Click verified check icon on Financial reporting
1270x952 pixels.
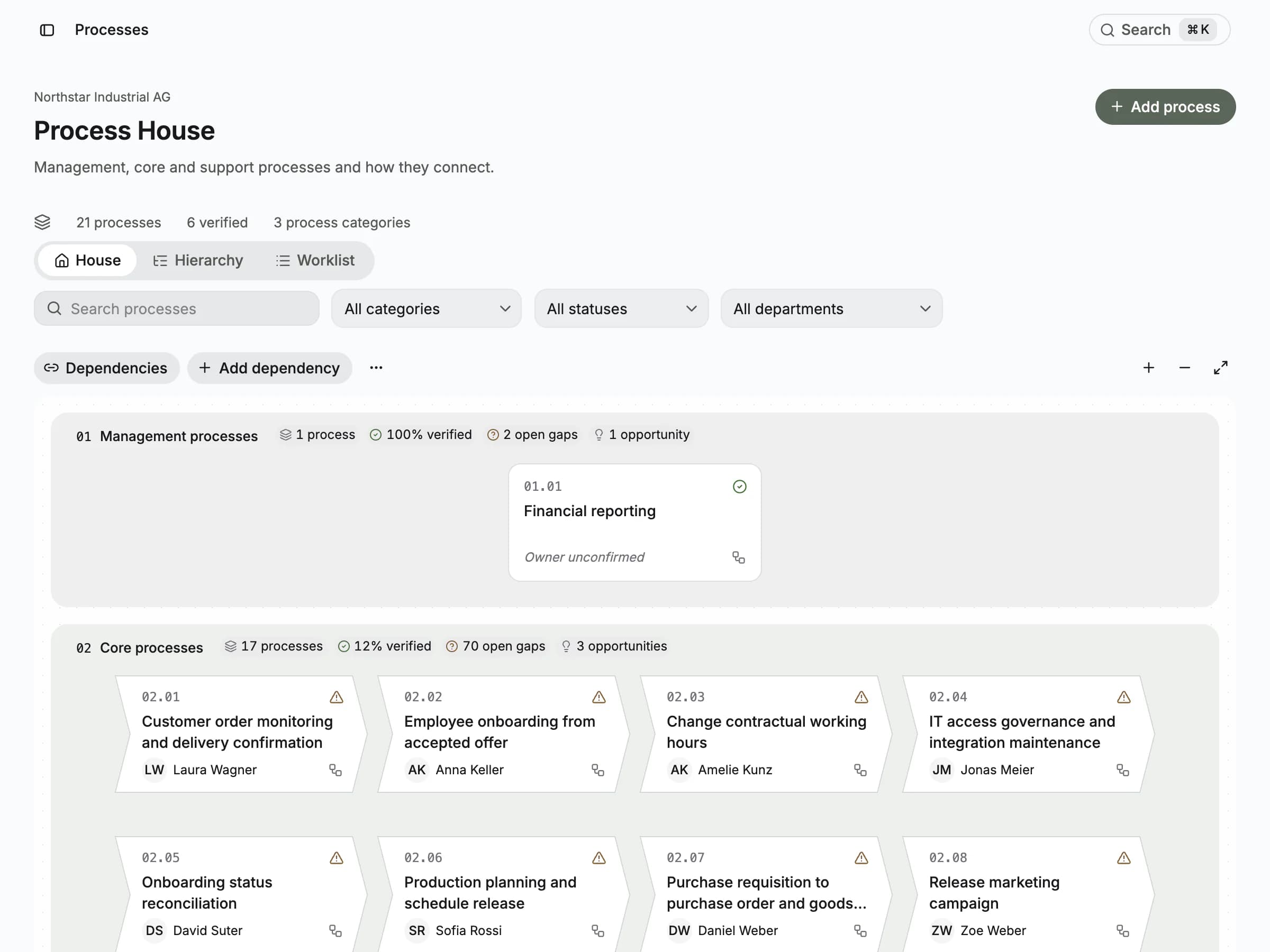(739, 487)
